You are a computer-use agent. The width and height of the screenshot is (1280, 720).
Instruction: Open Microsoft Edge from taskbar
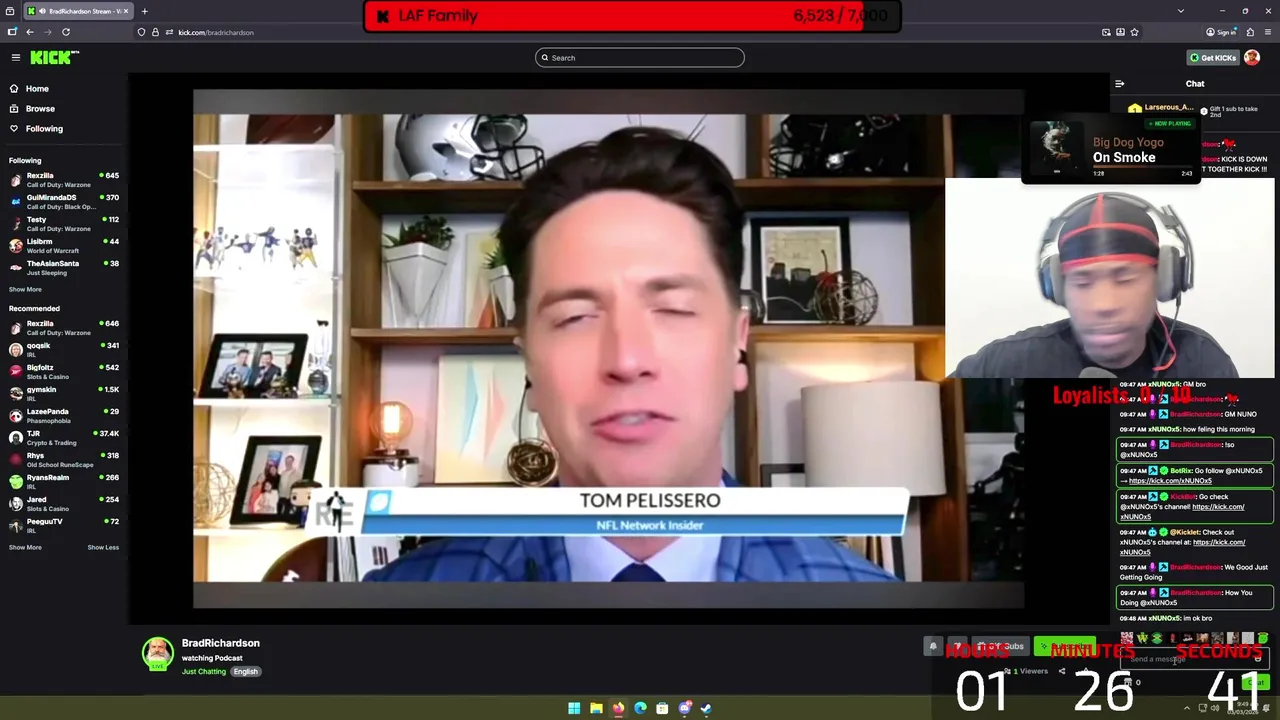point(640,709)
